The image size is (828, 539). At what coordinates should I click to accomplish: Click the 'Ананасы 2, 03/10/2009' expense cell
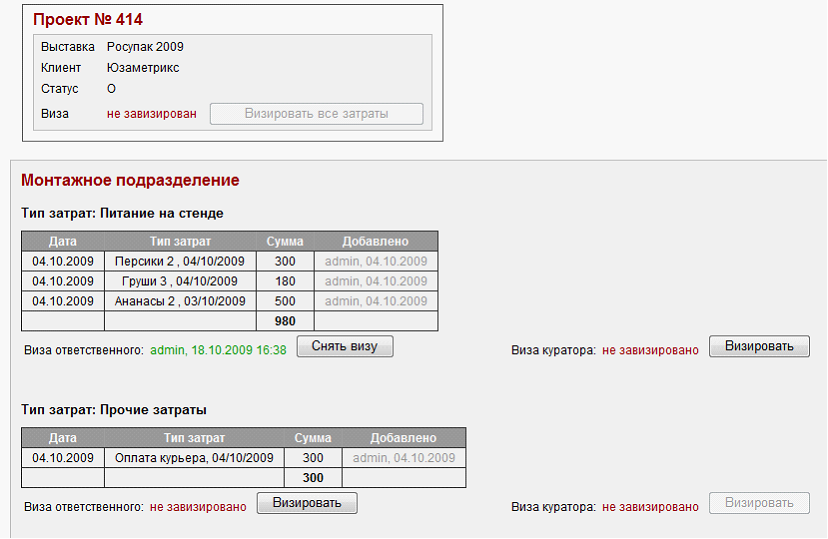click(180, 301)
